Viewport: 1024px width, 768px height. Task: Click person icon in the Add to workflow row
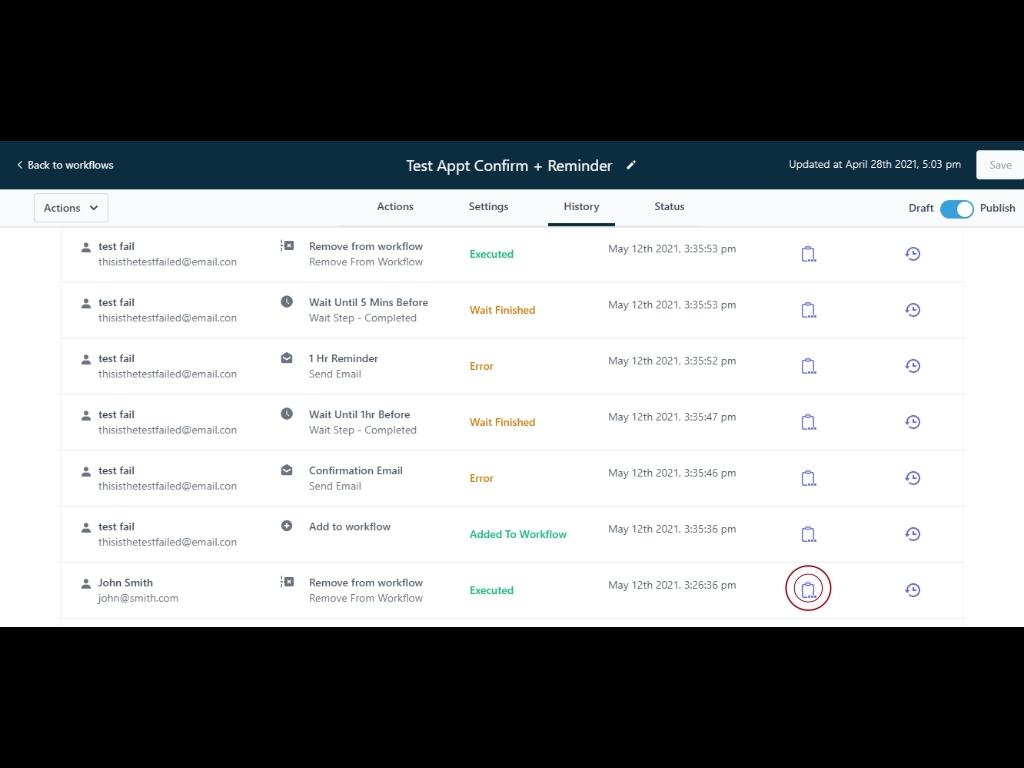(86, 527)
